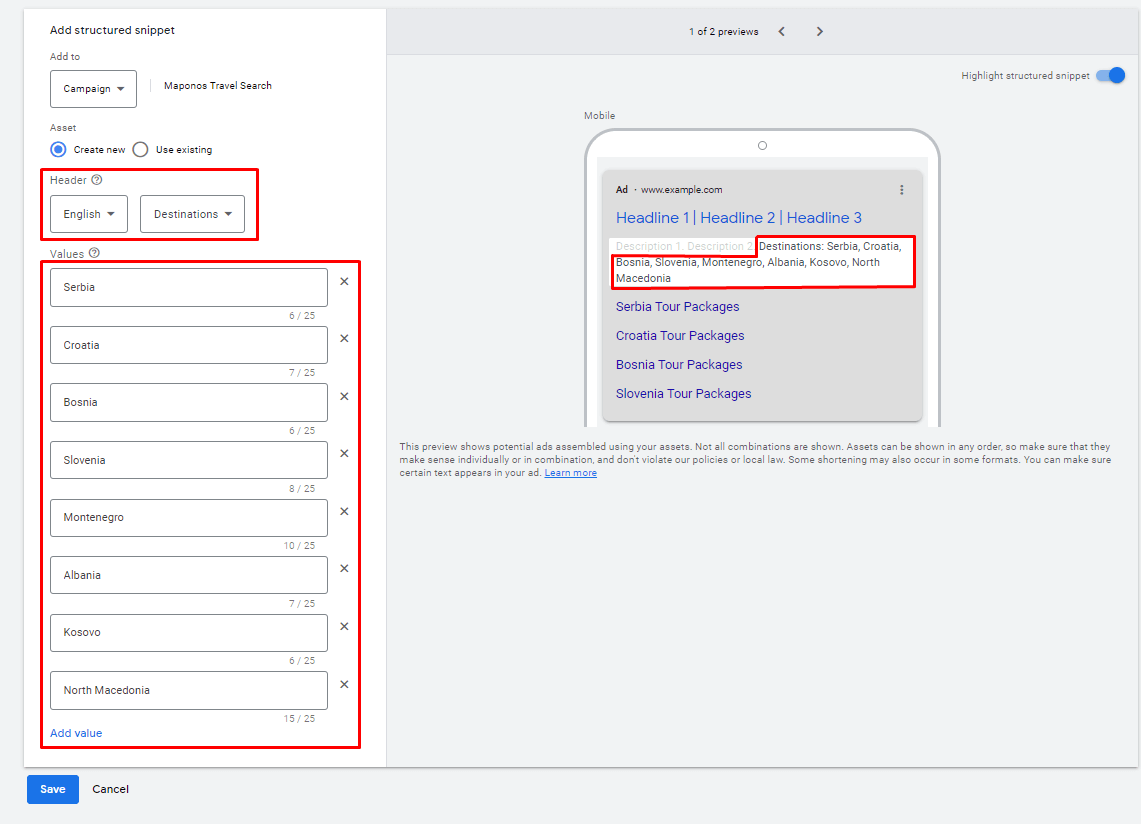
Task: Toggle Highlight structured snippet switch
Action: pyautogui.click(x=1110, y=75)
